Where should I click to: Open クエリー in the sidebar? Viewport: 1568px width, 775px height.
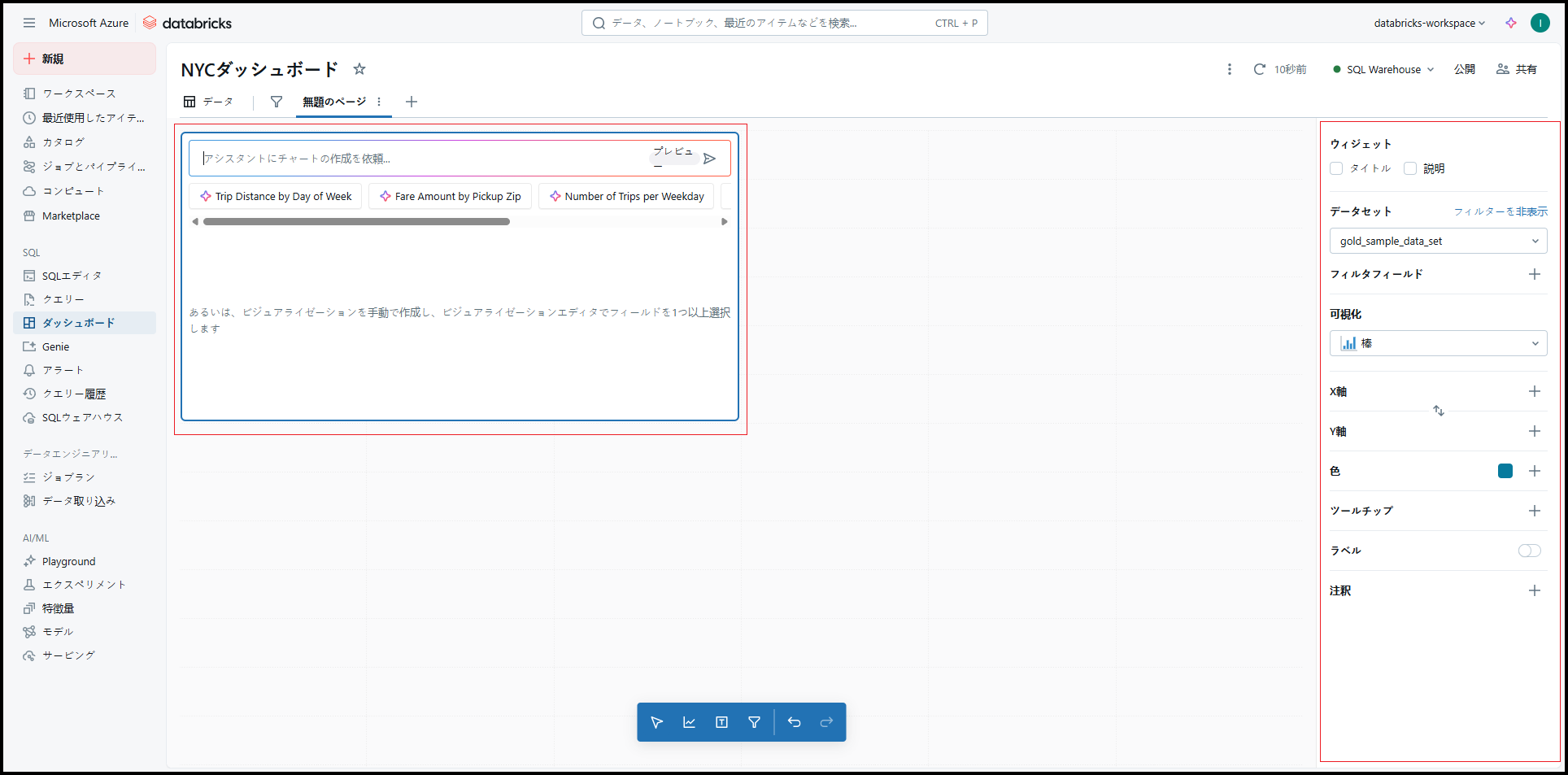click(85, 299)
